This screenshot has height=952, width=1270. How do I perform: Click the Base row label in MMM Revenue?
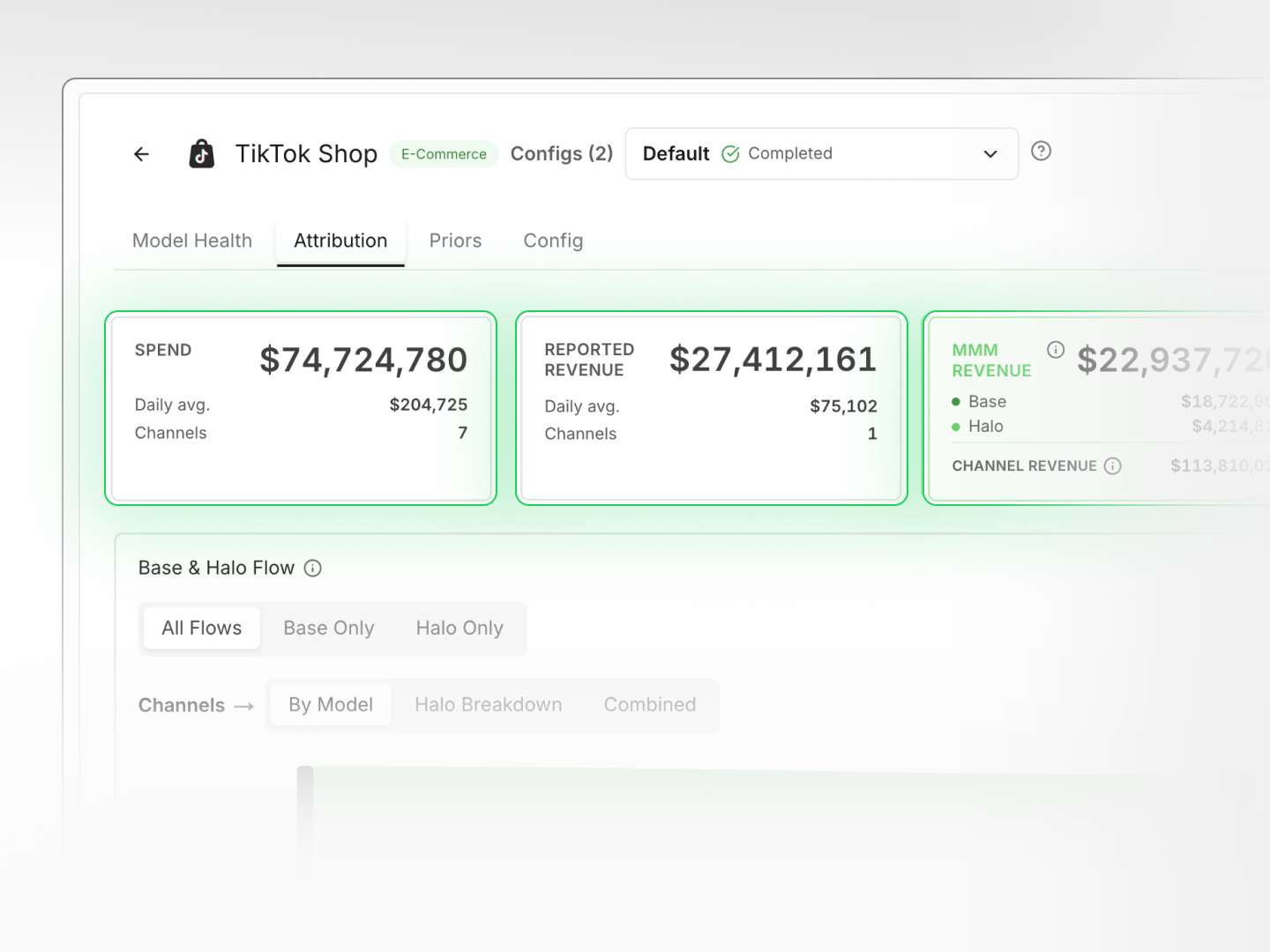coord(987,402)
